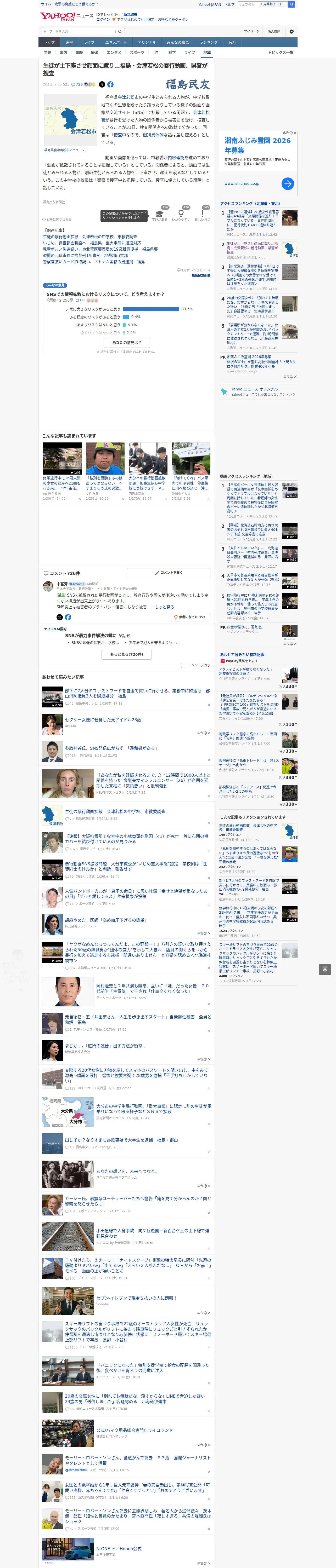Open the settings gear icon
Image resolution: width=336 pixels, height=1568 pixels.
(x=292, y=32)
